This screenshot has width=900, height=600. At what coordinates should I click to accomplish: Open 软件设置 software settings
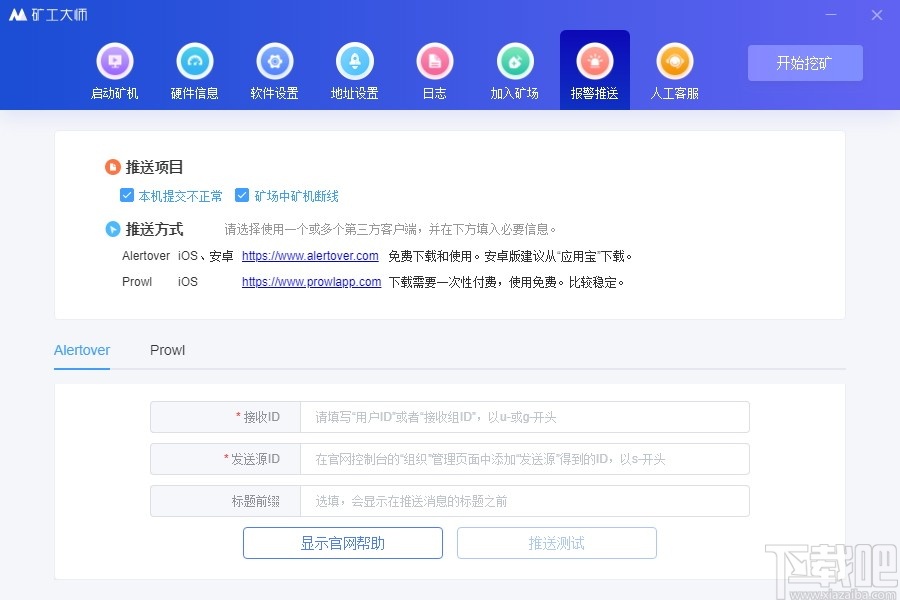point(274,68)
